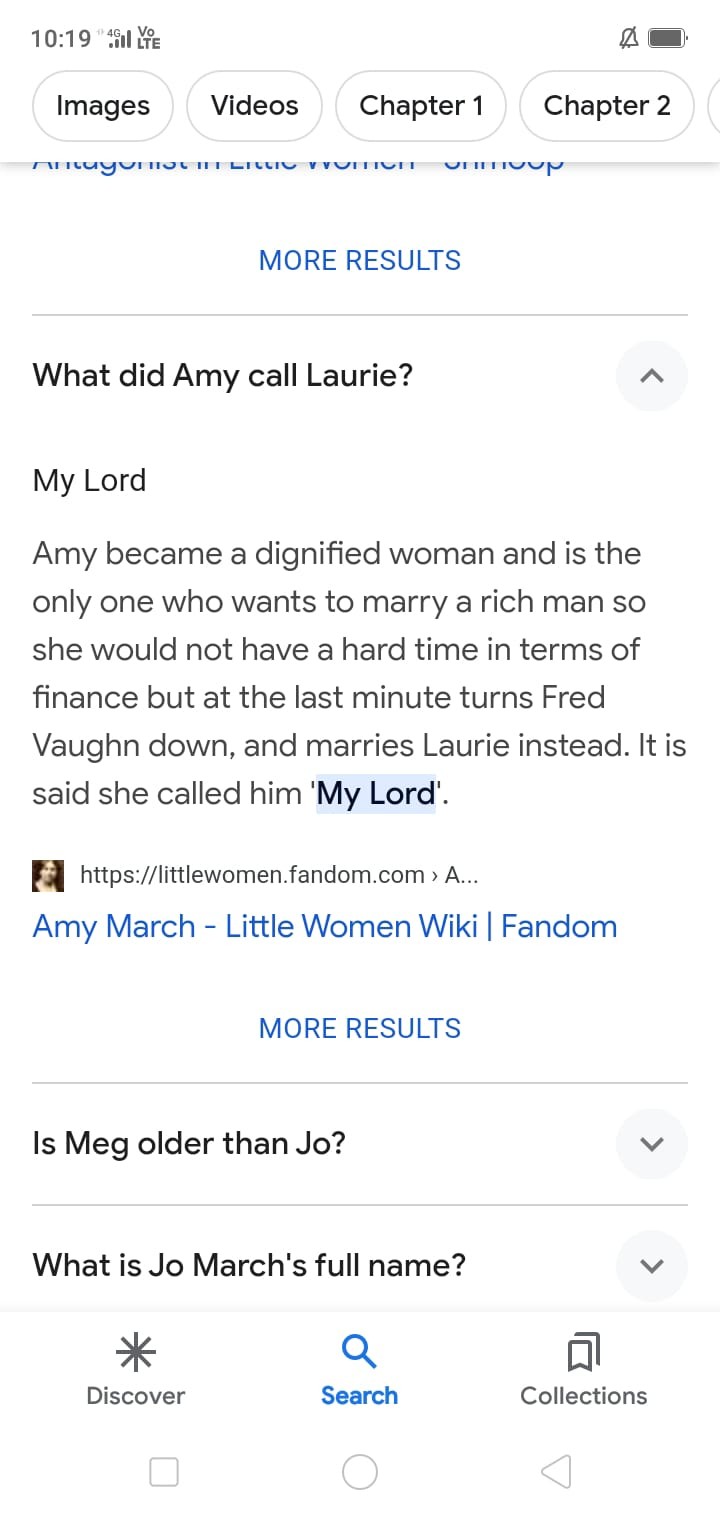The height and width of the screenshot is (1520, 720).
Task: Tap the Little Women Wiki favicon
Action: (x=48, y=875)
